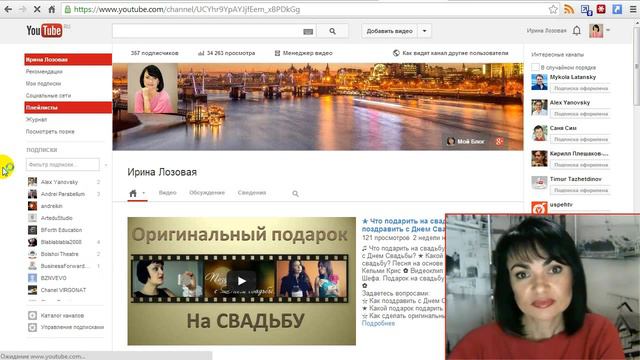Open RSS feed extension icon

tap(569, 9)
